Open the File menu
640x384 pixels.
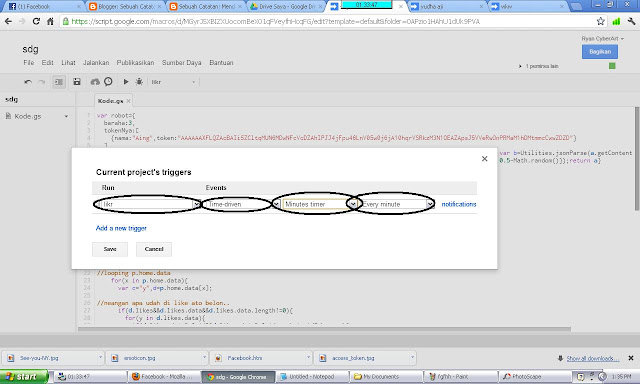29,63
